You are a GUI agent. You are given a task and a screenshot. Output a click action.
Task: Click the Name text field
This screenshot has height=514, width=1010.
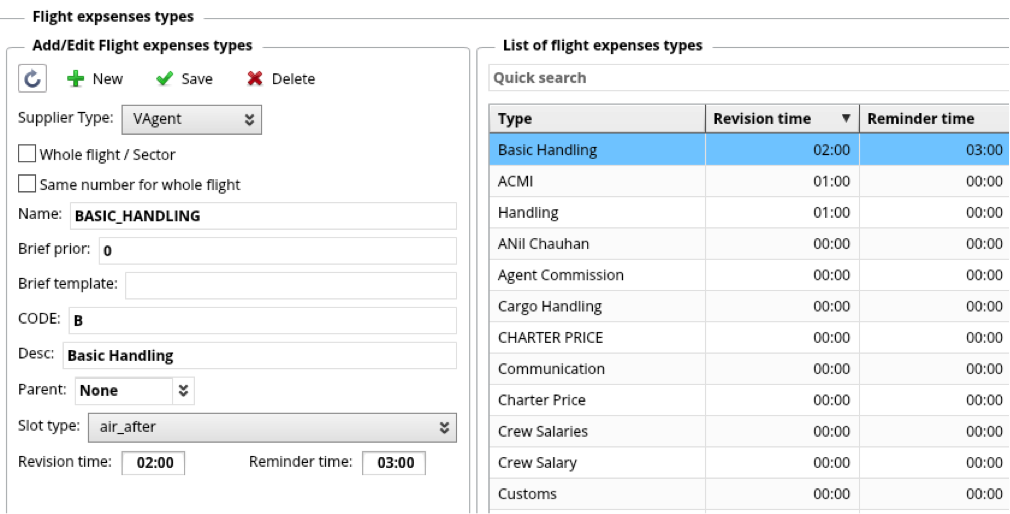tap(262, 216)
